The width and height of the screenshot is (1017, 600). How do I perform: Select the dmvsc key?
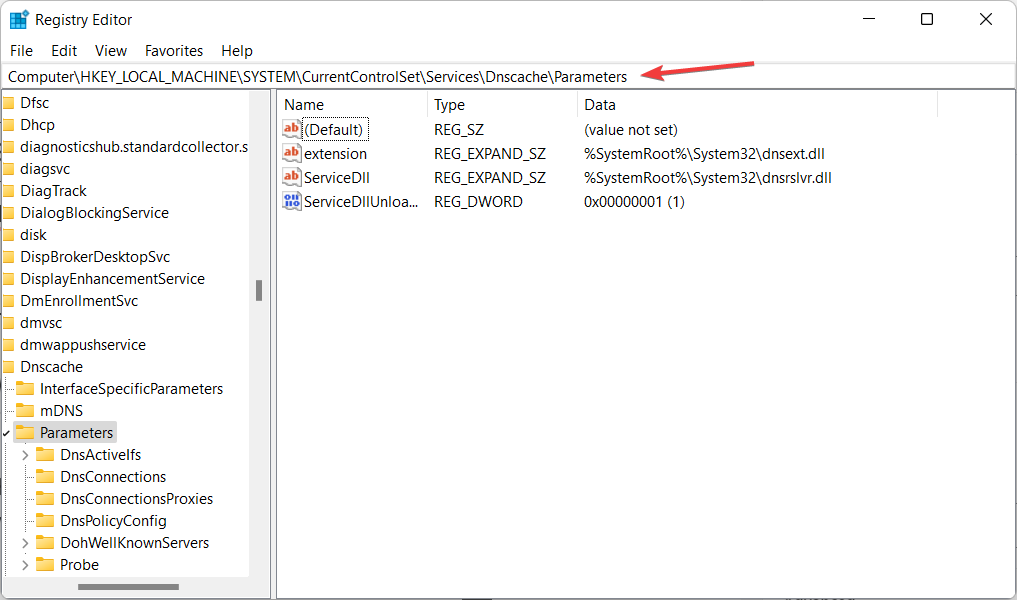41,323
